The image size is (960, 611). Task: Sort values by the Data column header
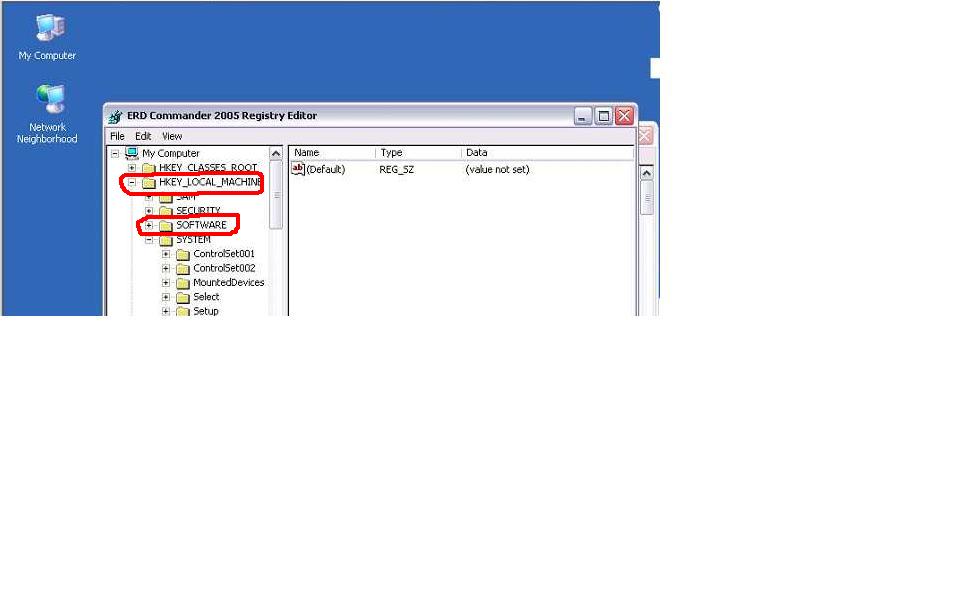coord(547,152)
